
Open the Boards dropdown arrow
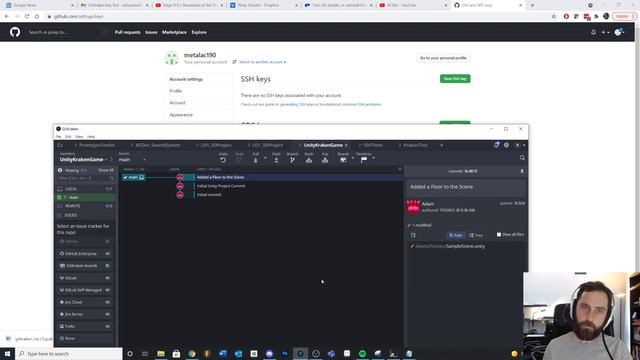click(x=353, y=158)
